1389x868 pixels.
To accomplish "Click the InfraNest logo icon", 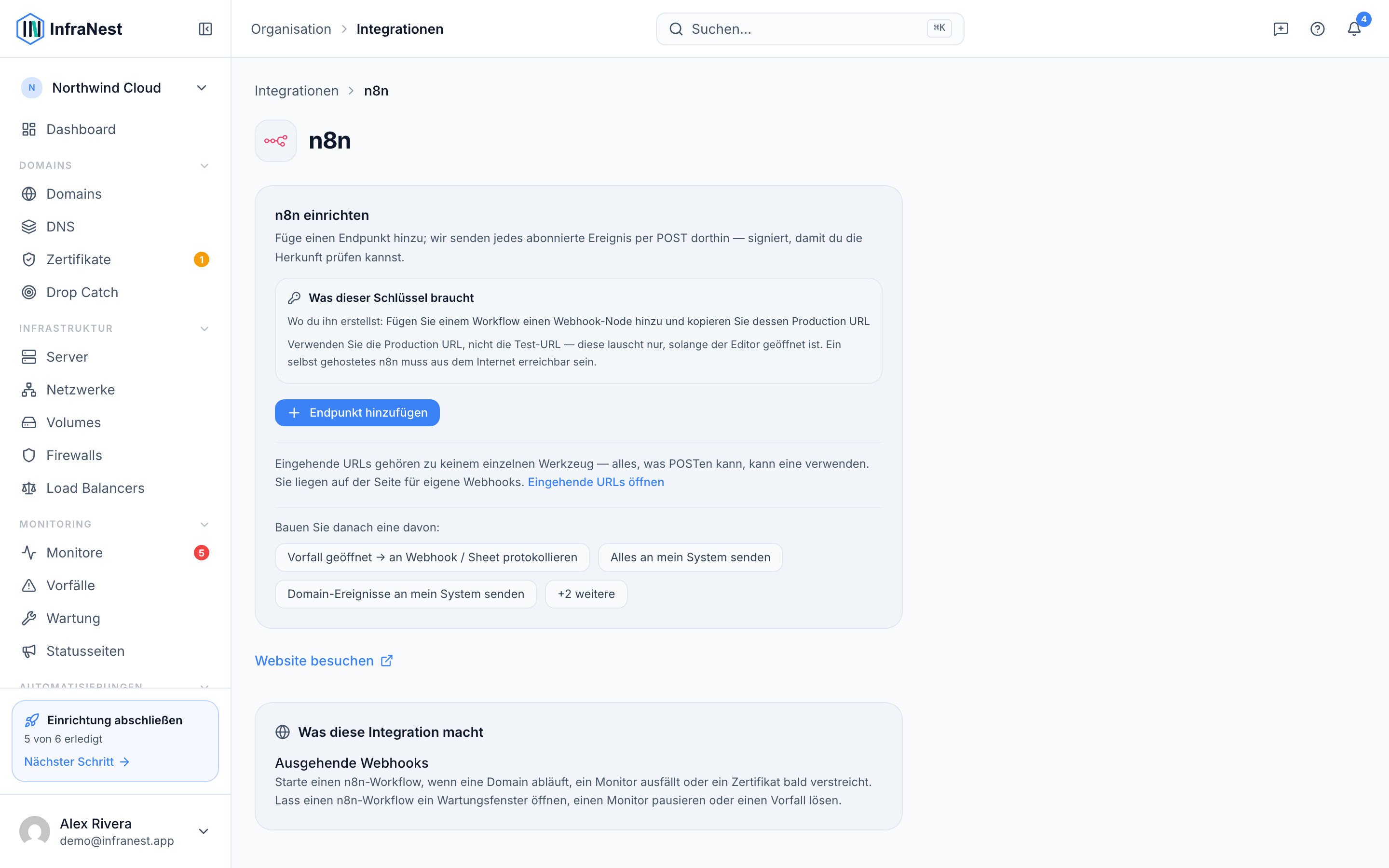I will point(30,29).
